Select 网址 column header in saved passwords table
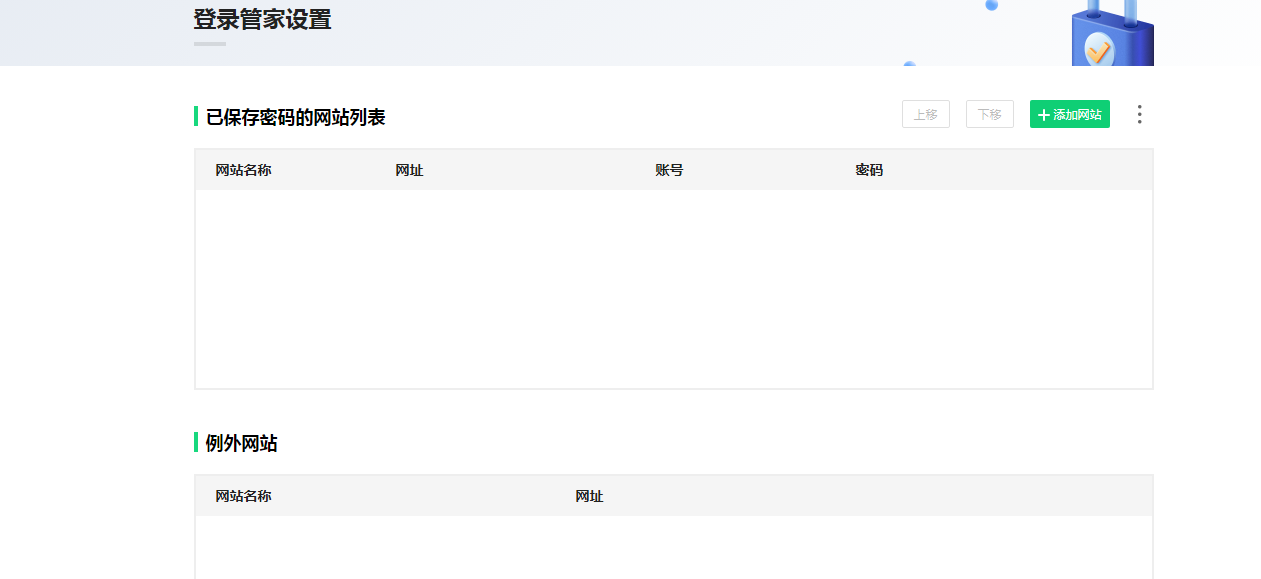The image size is (1261, 579). pyautogui.click(x=409, y=170)
